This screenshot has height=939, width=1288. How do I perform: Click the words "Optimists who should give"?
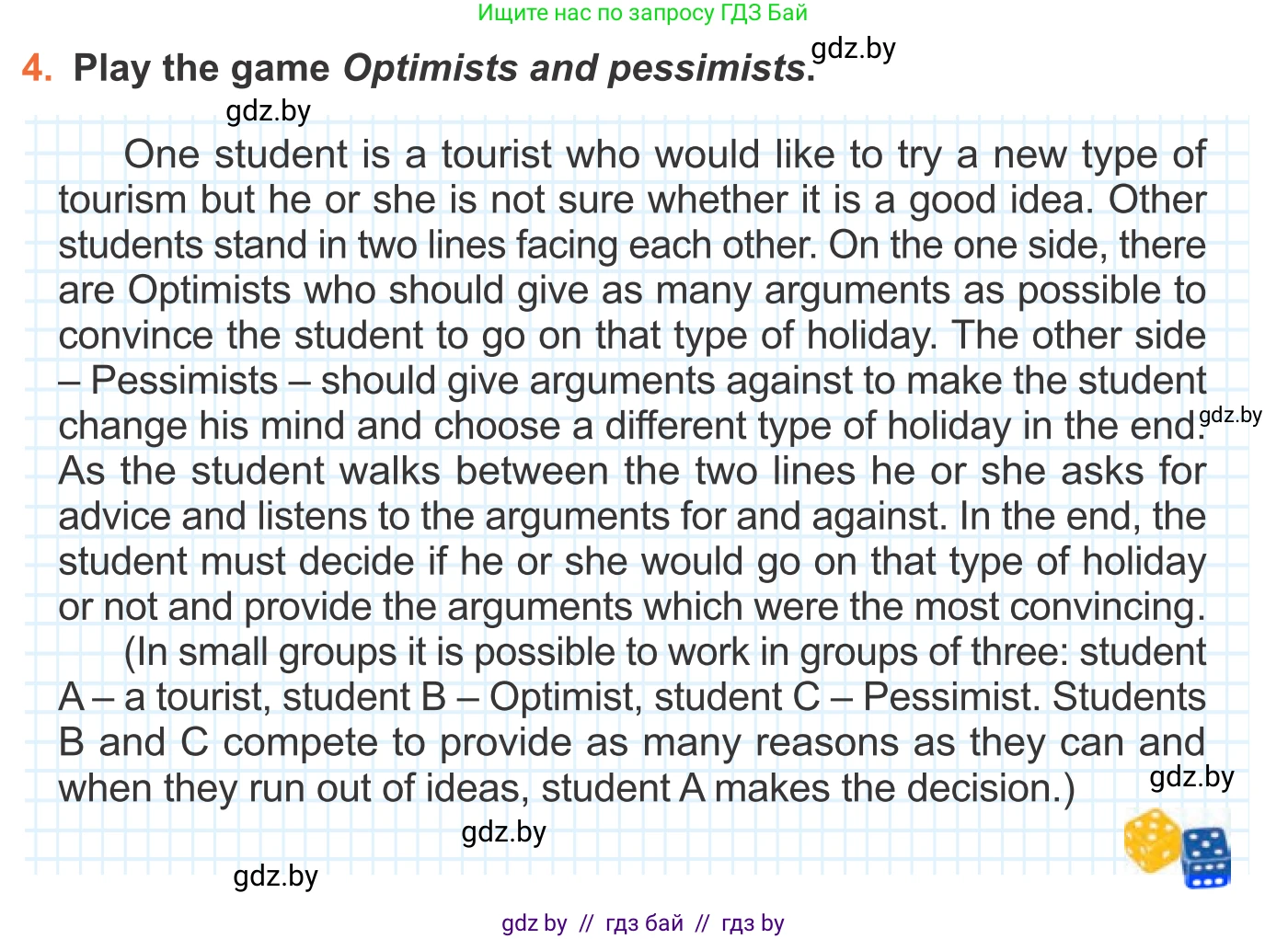pyautogui.click(x=358, y=291)
